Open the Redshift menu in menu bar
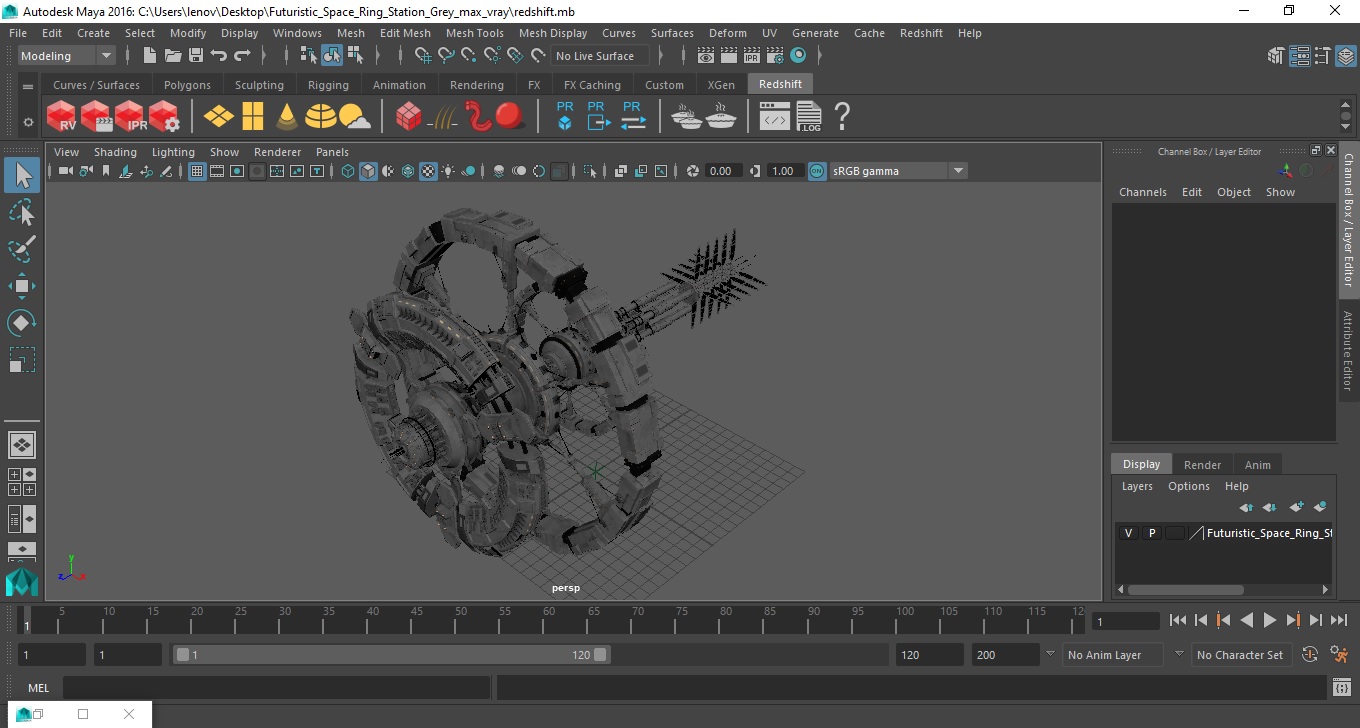This screenshot has width=1360, height=728. pyautogui.click(x=921, y=33)
